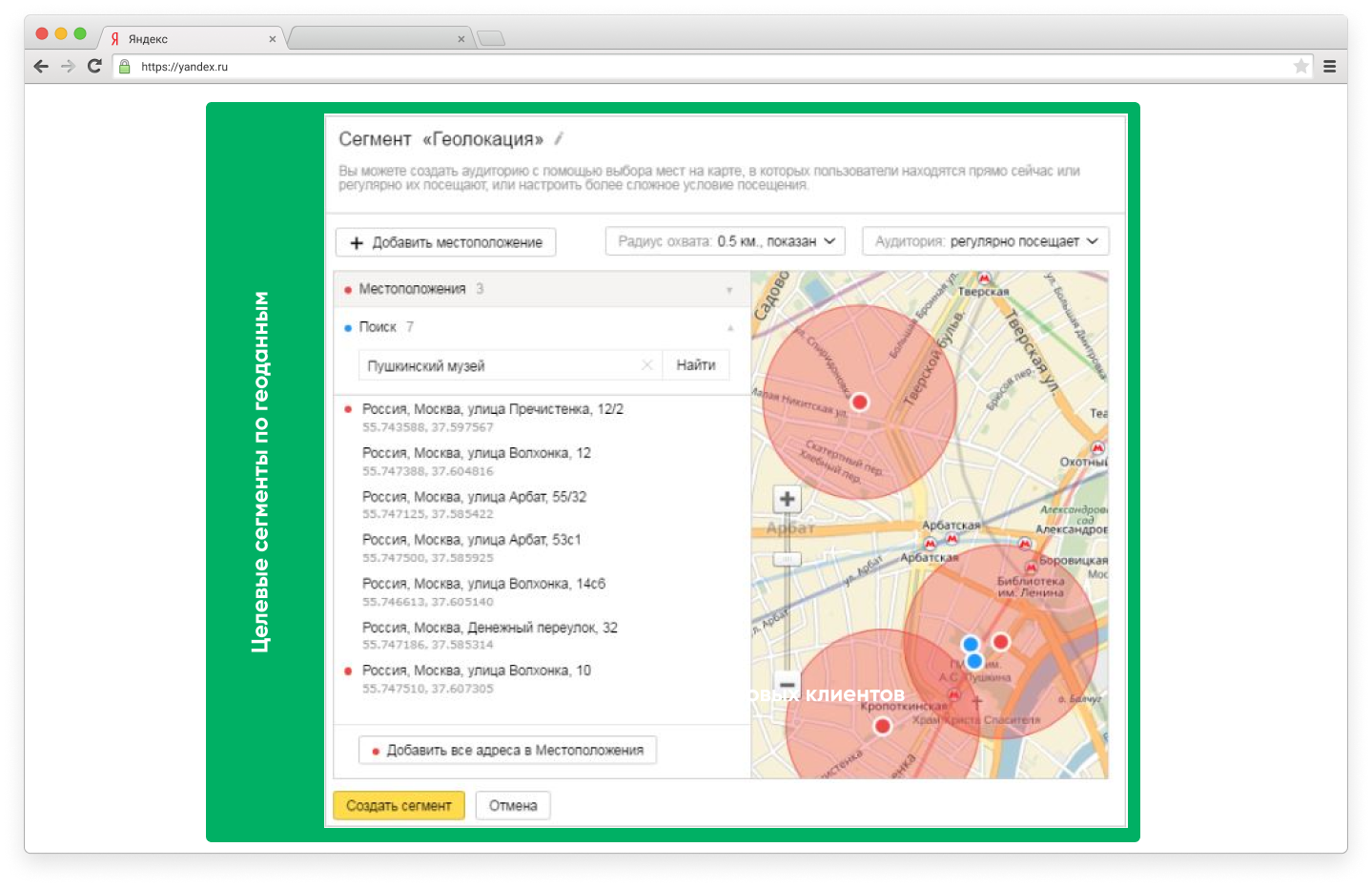Zoom out the map with minus button

pyautogui.click(x=787, y=685)
